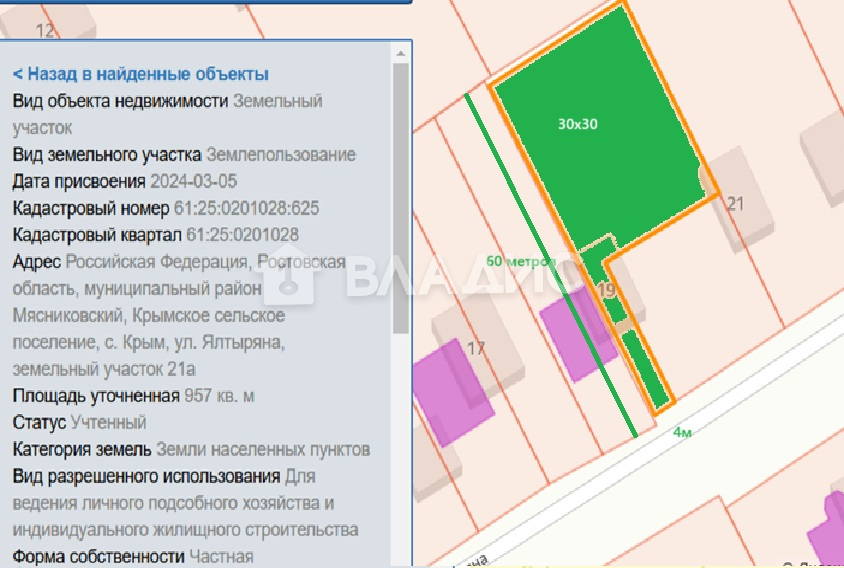Click the info panel scrollbar thumb

[x=400, y=198]
